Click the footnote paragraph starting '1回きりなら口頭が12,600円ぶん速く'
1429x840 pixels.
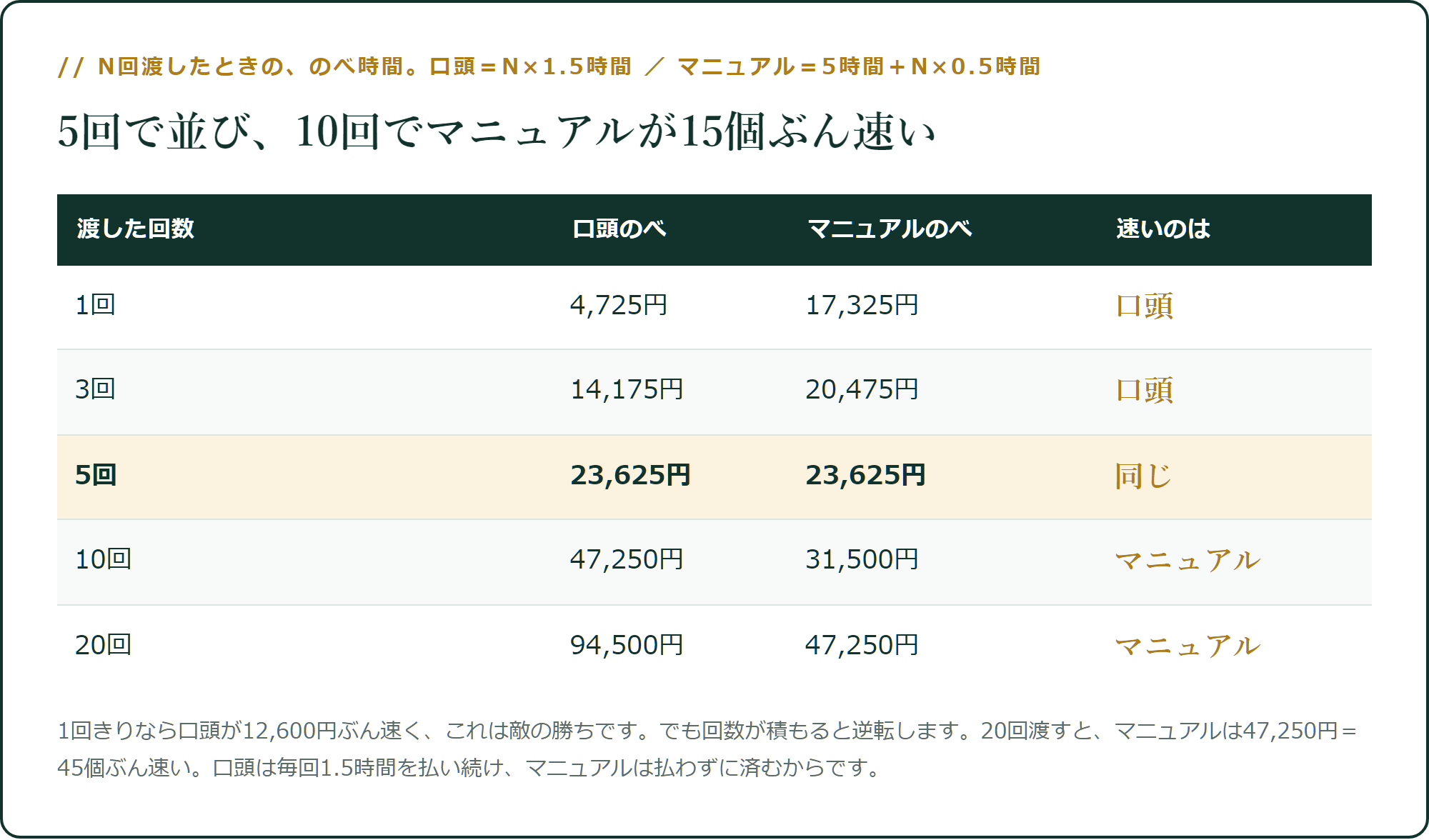tap(707, 749)
